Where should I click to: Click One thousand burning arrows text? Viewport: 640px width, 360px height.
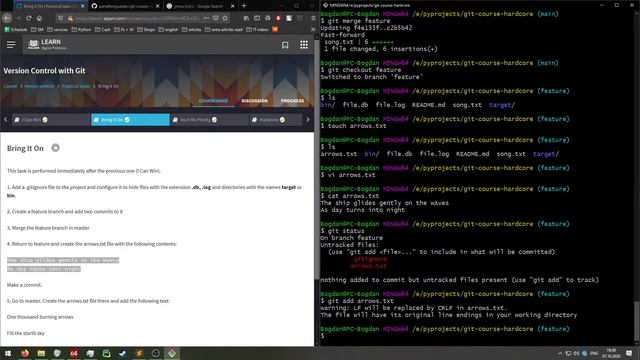coord(40,317)
